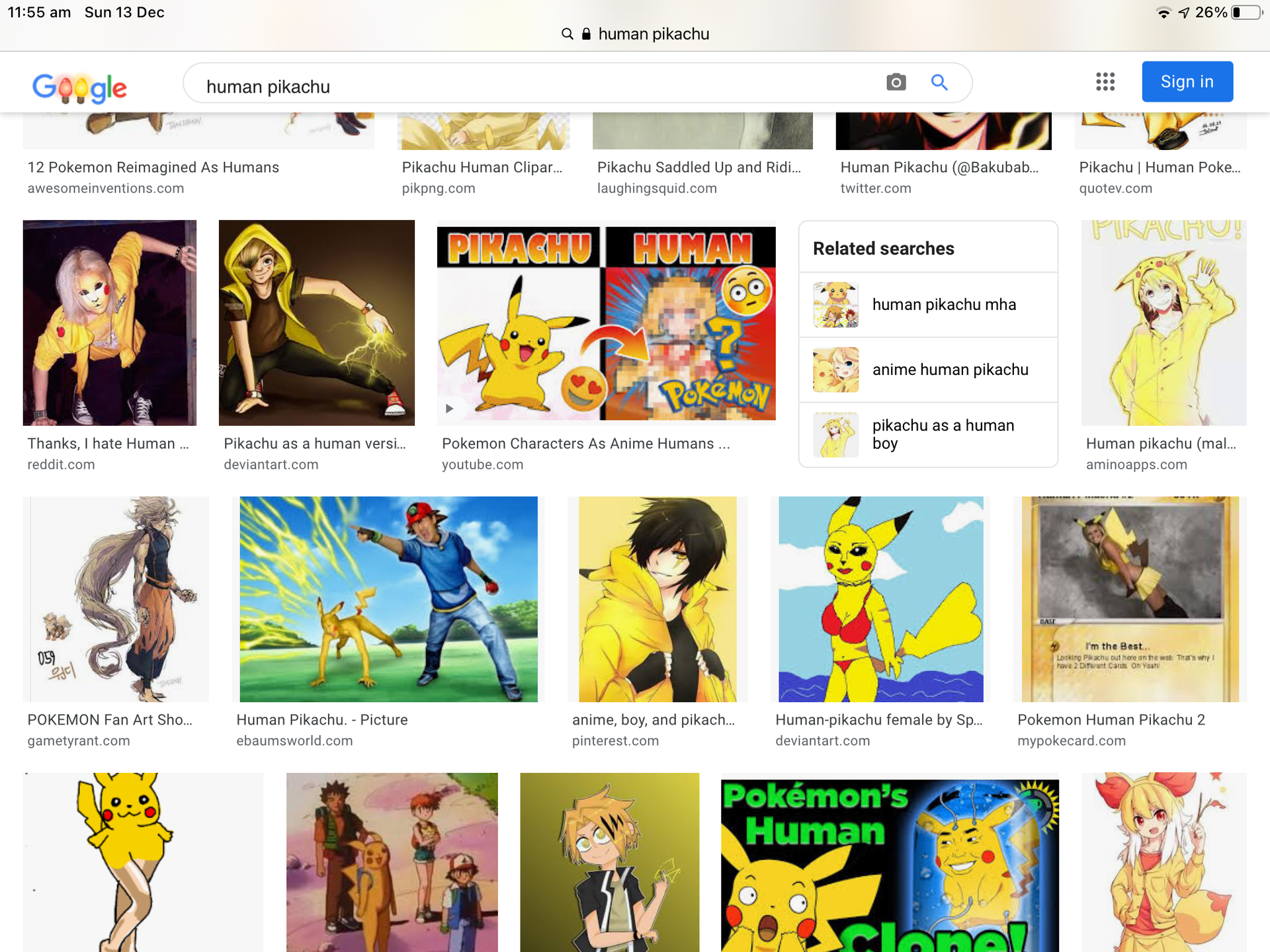Open blond anime boy with lightning image
The height and width of the screenshot is (952, 1270).
[610, 862]
